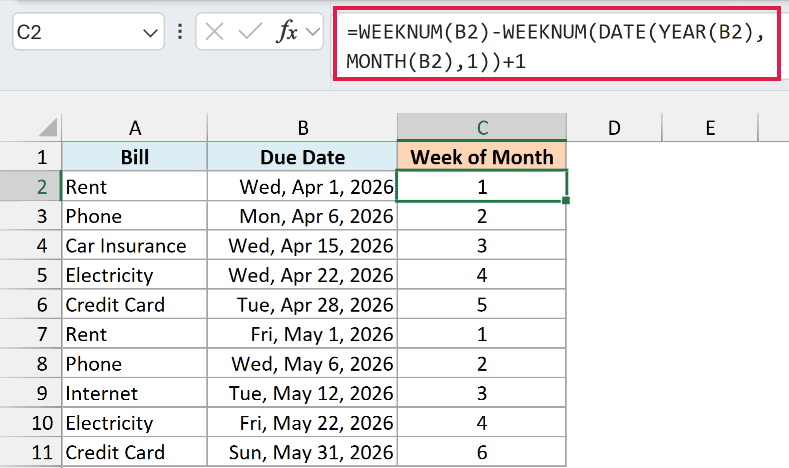
Task: Select column A header
Action: click(x=134, y=128)
